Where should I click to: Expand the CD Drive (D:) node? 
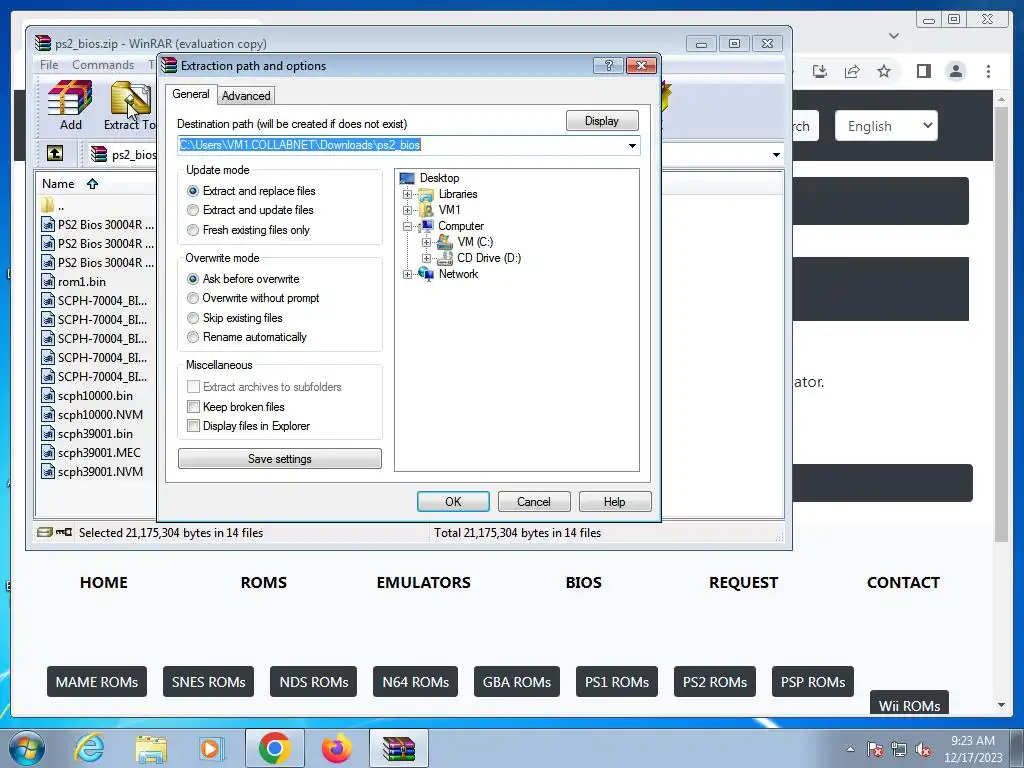coord(426,258)
